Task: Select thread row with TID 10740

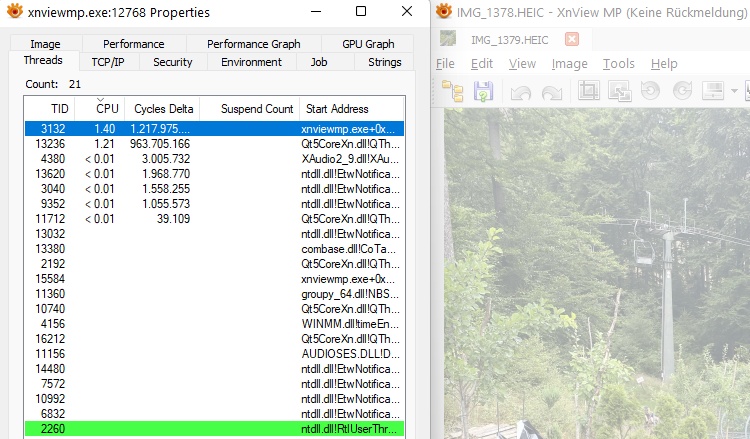Action: point(214,309)
